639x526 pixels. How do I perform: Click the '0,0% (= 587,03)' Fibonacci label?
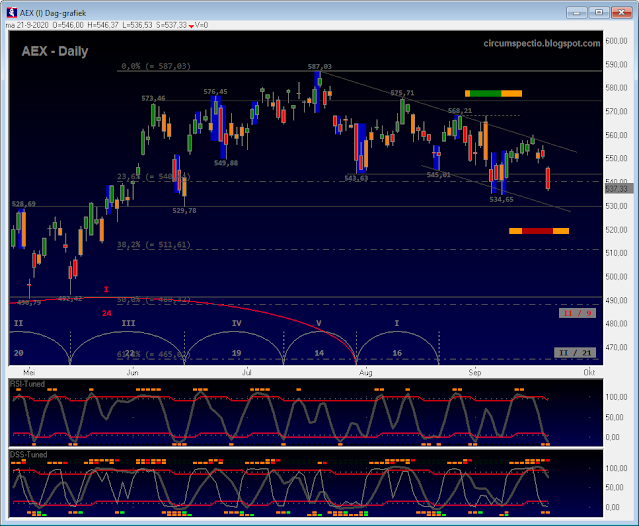(156, 66)
